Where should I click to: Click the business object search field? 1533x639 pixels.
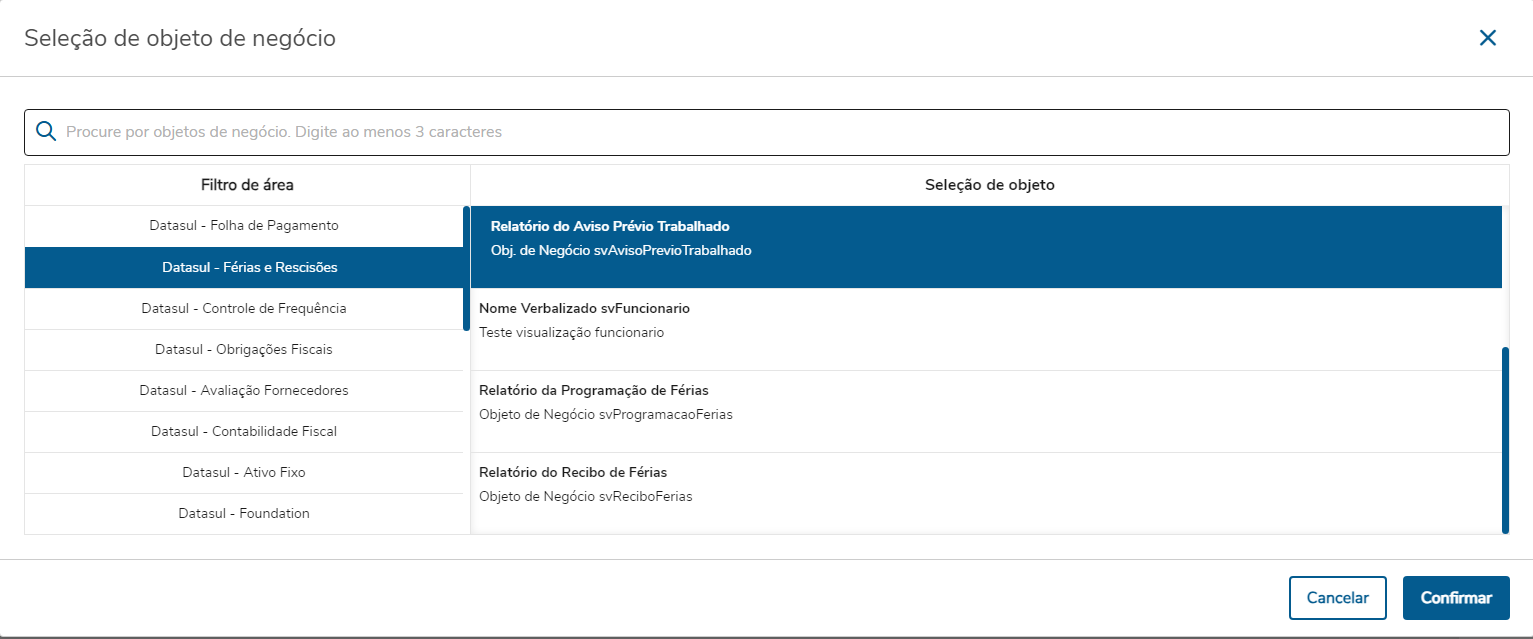pos(780,132)
